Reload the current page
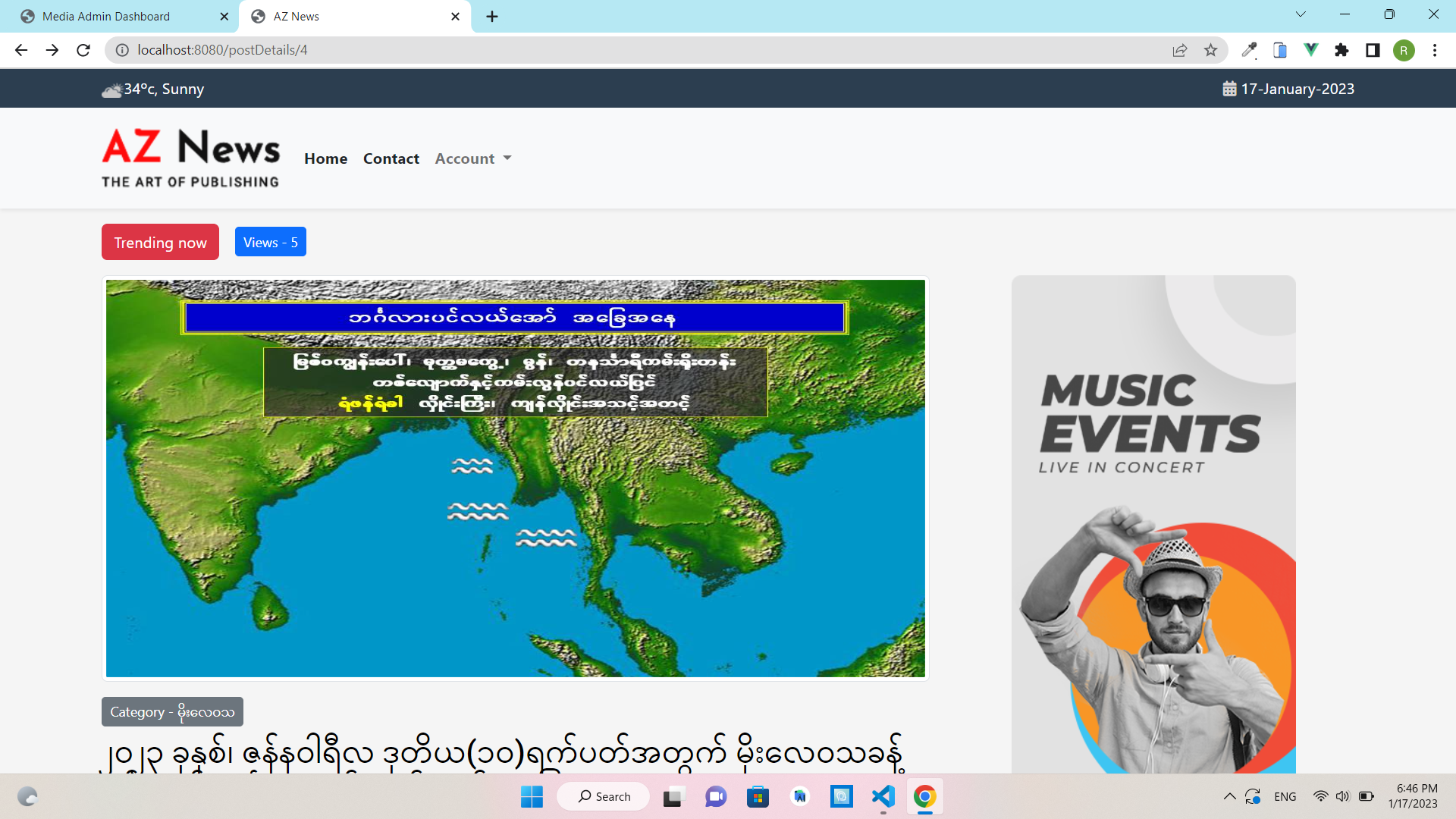The height and width of the screenshot is (819, 1456). (x=83, y=50)
